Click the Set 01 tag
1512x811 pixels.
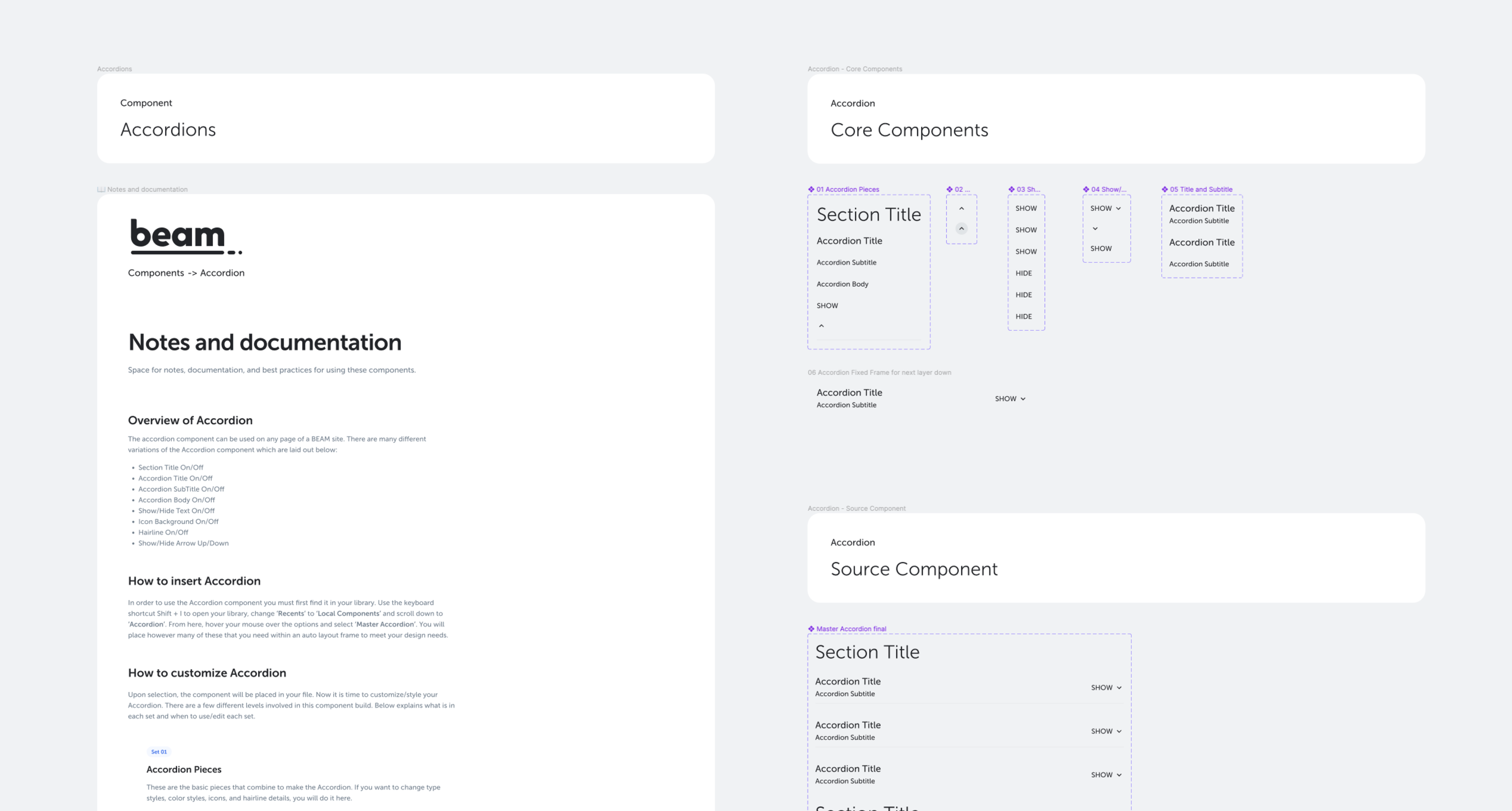click(158, 752)
